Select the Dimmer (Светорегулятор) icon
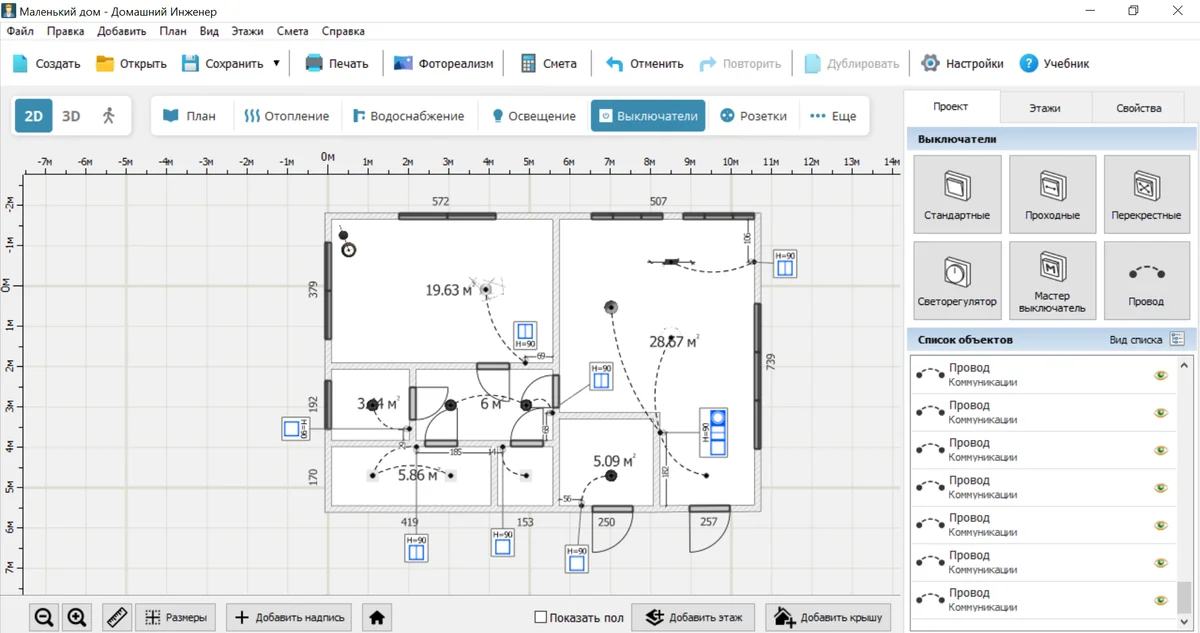The height and width of the screenshot is (633, 1200). tap(957, 280)
